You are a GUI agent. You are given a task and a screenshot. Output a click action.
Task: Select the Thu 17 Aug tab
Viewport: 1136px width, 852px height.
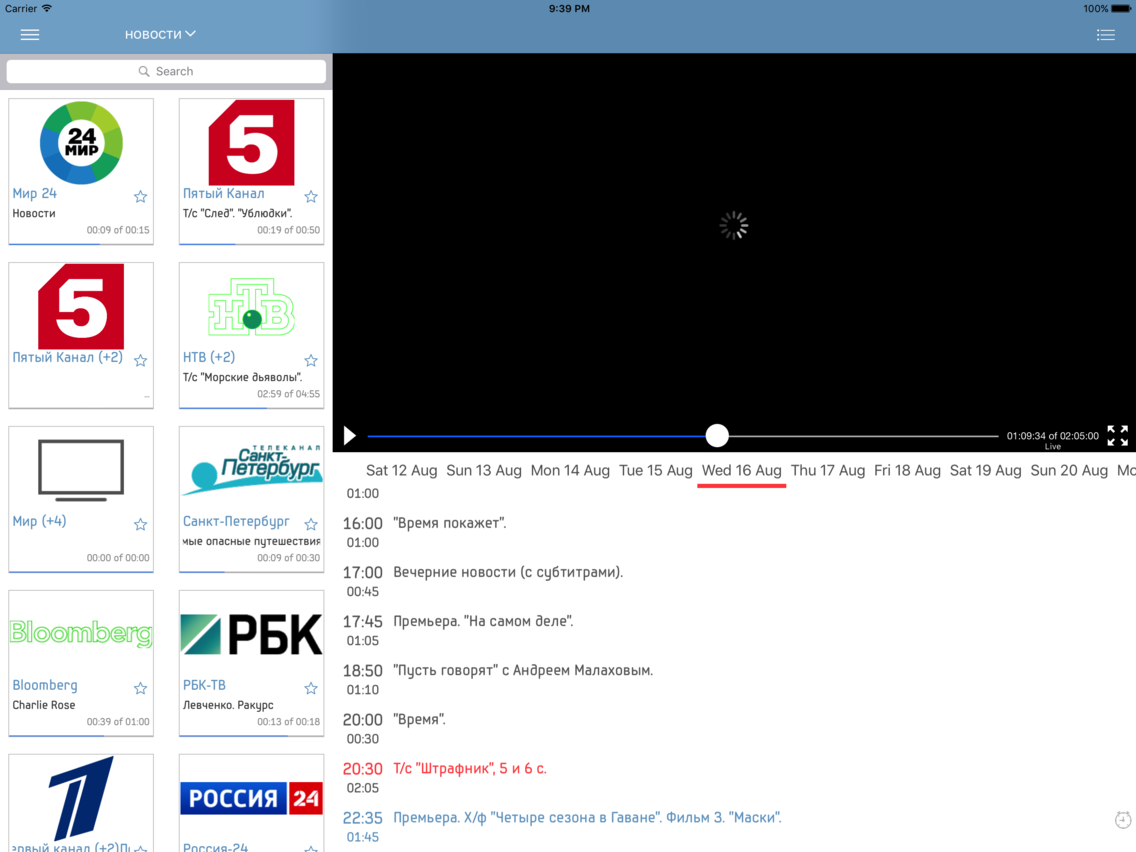point(828,470)
